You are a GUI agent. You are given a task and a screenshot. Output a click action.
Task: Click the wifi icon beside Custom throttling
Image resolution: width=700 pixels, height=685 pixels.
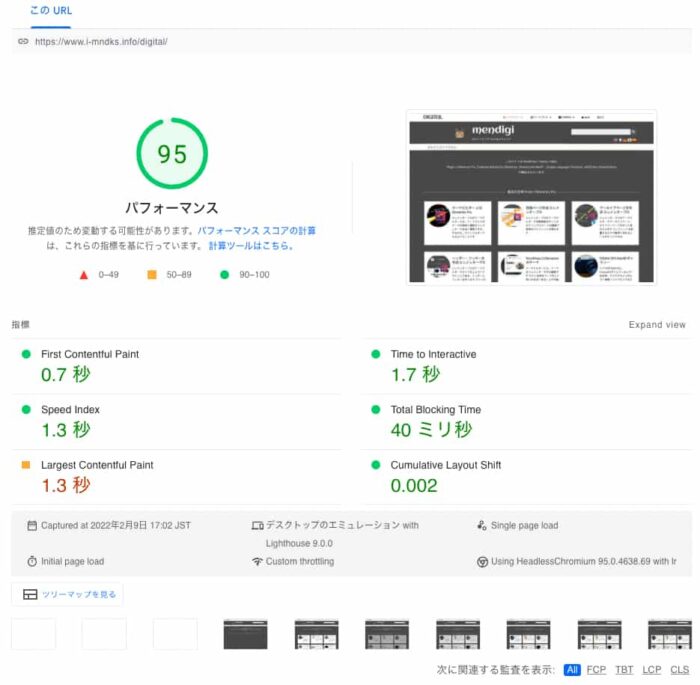click(x=257, y=561)
